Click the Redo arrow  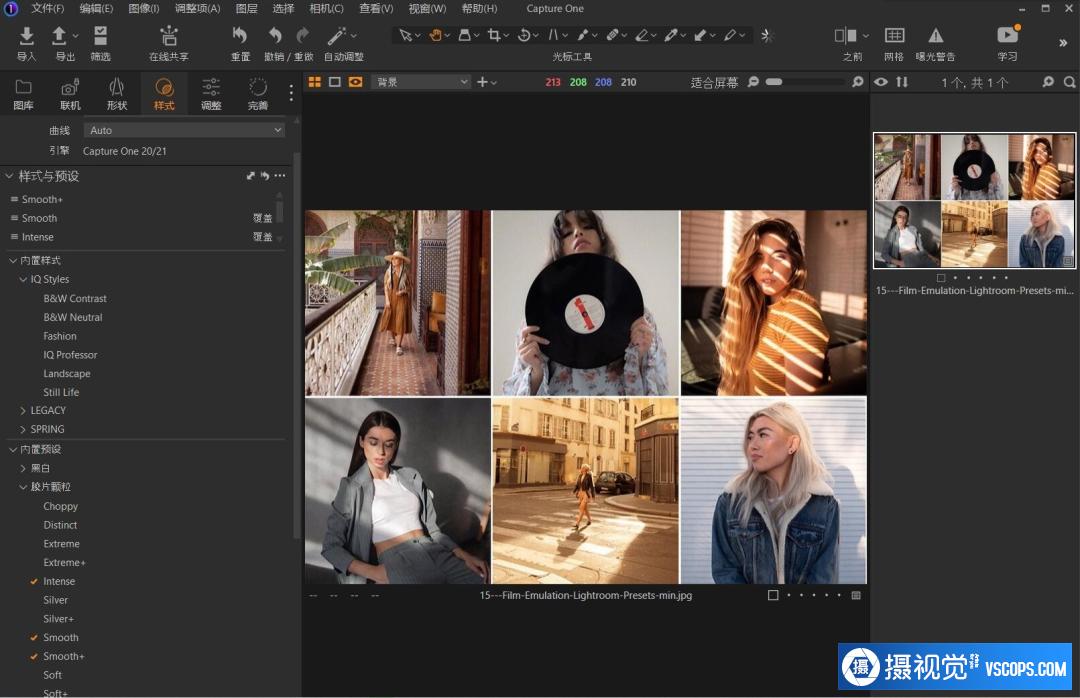tap(302, 35)
